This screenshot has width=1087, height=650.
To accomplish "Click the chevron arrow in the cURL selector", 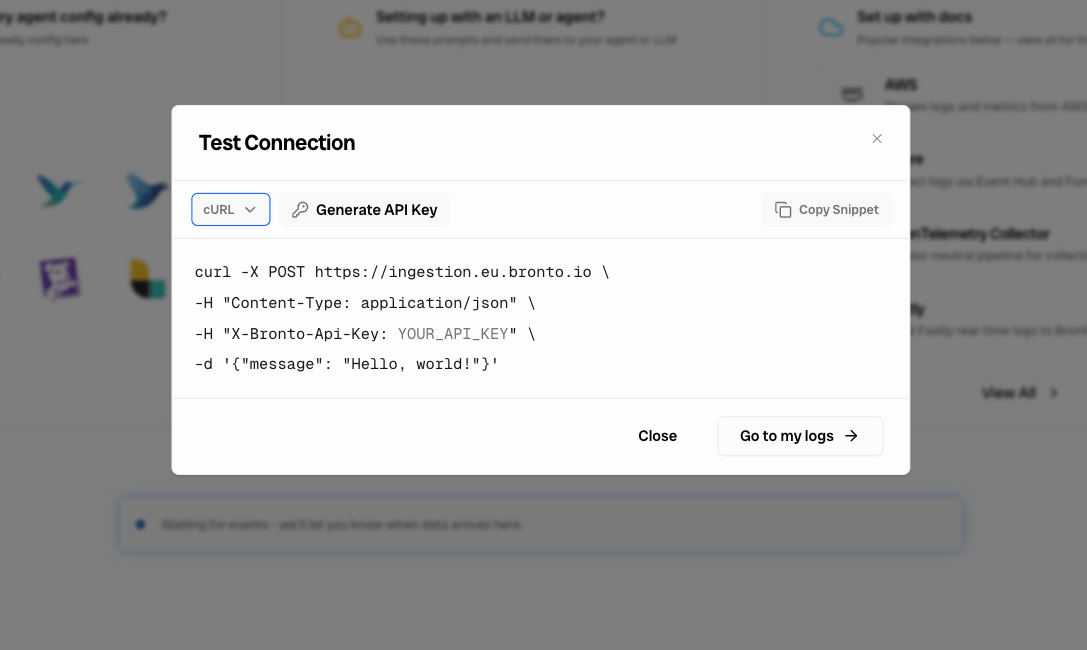I will click(250, 209).
